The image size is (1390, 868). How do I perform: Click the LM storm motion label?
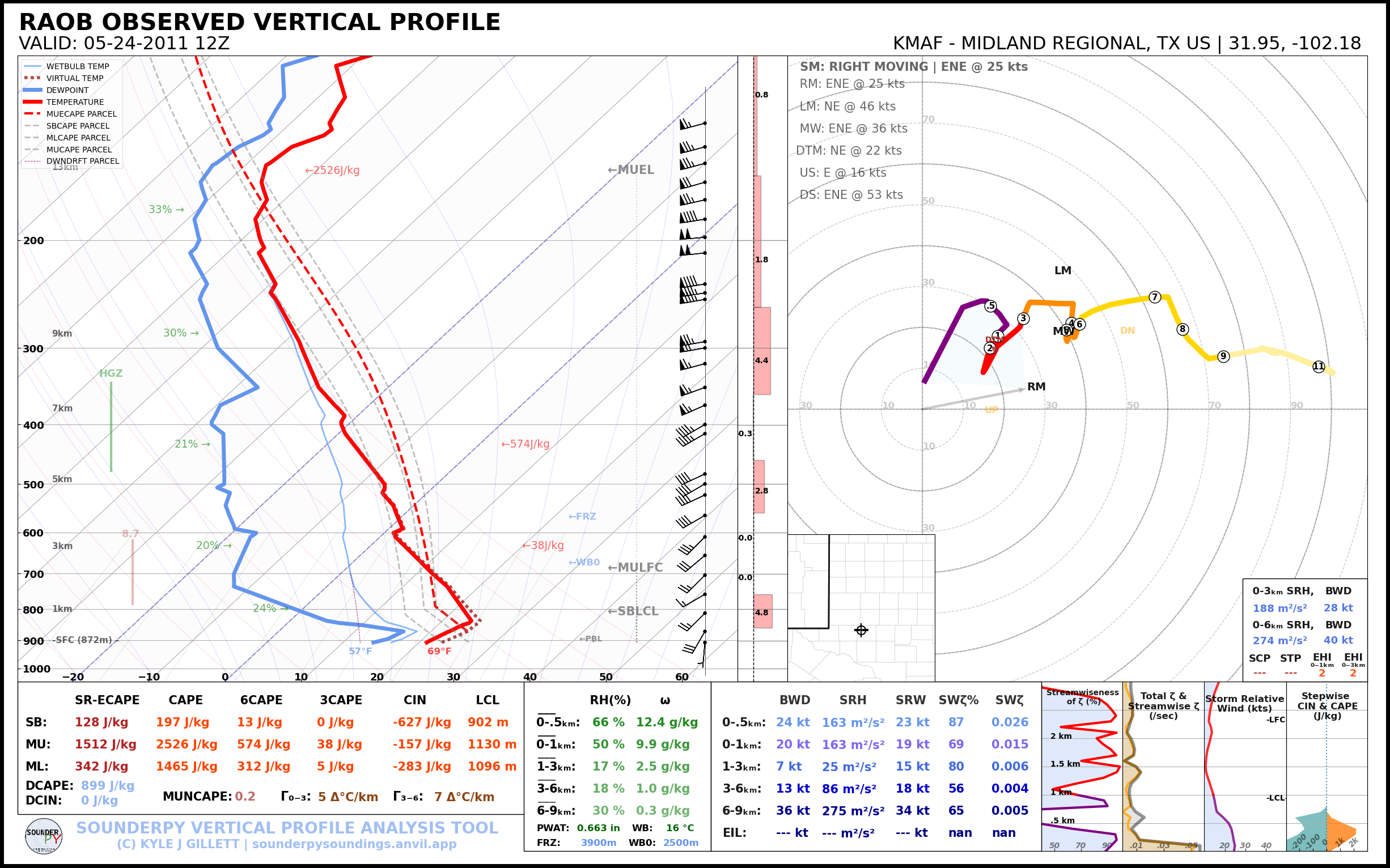pos(1062,270)
